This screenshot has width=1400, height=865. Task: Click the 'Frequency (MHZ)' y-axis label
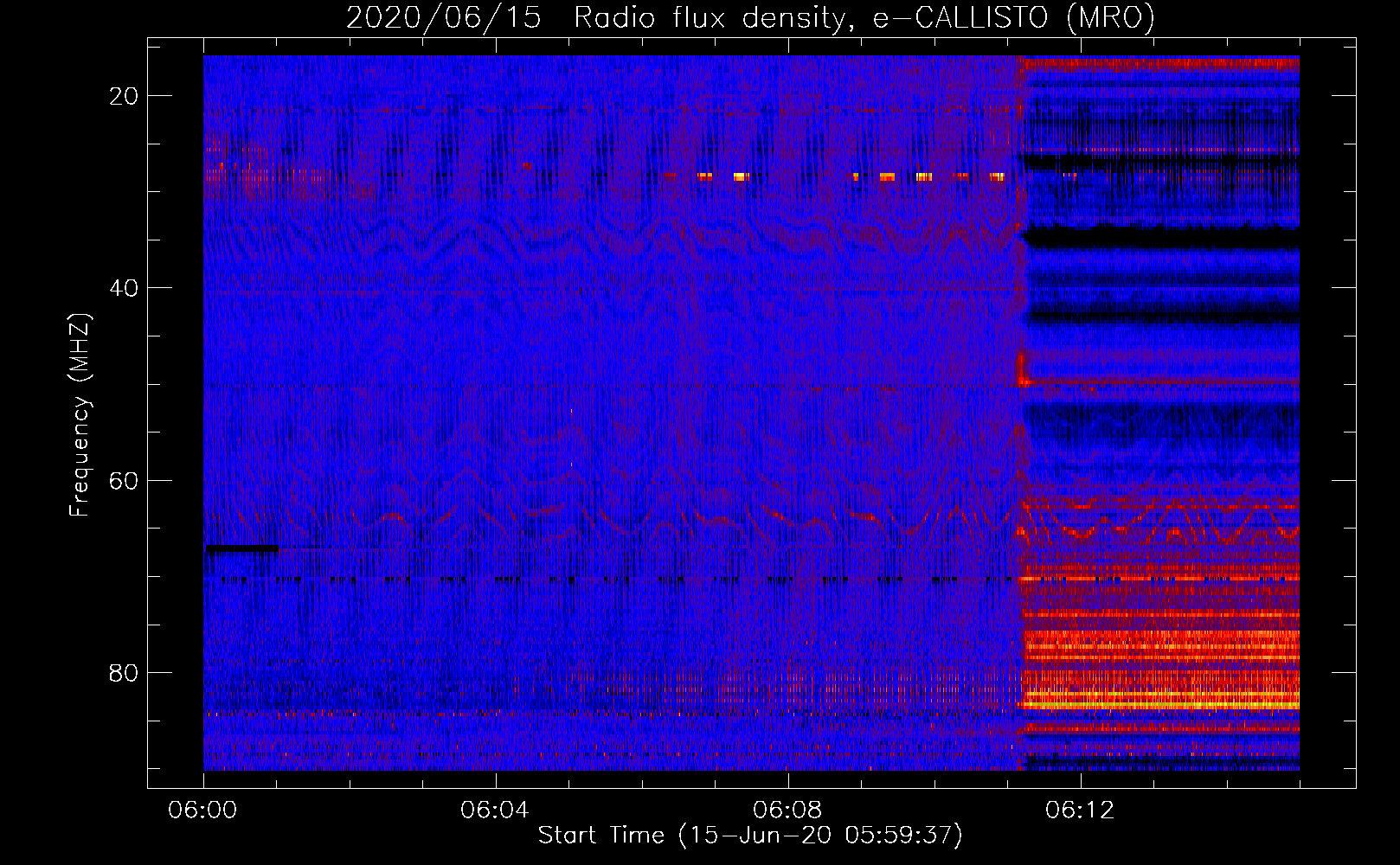80,415
